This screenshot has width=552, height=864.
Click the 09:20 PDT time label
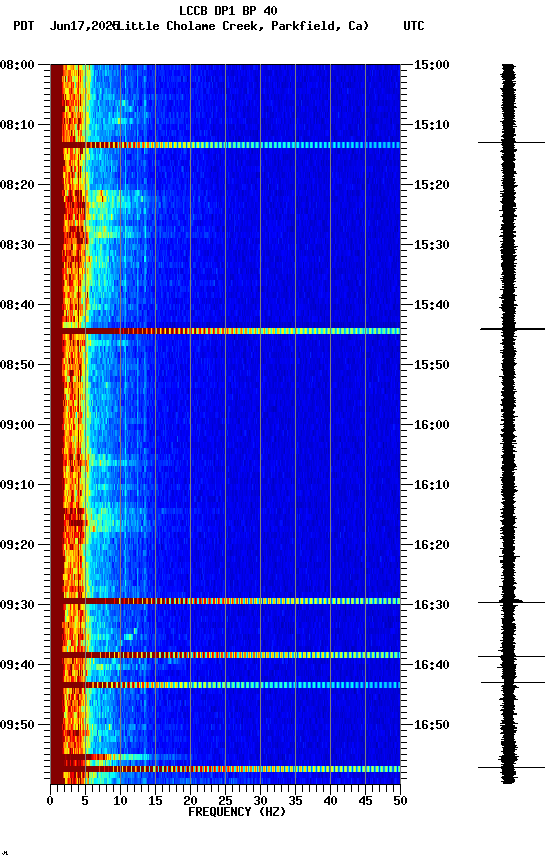click(17, 545)
